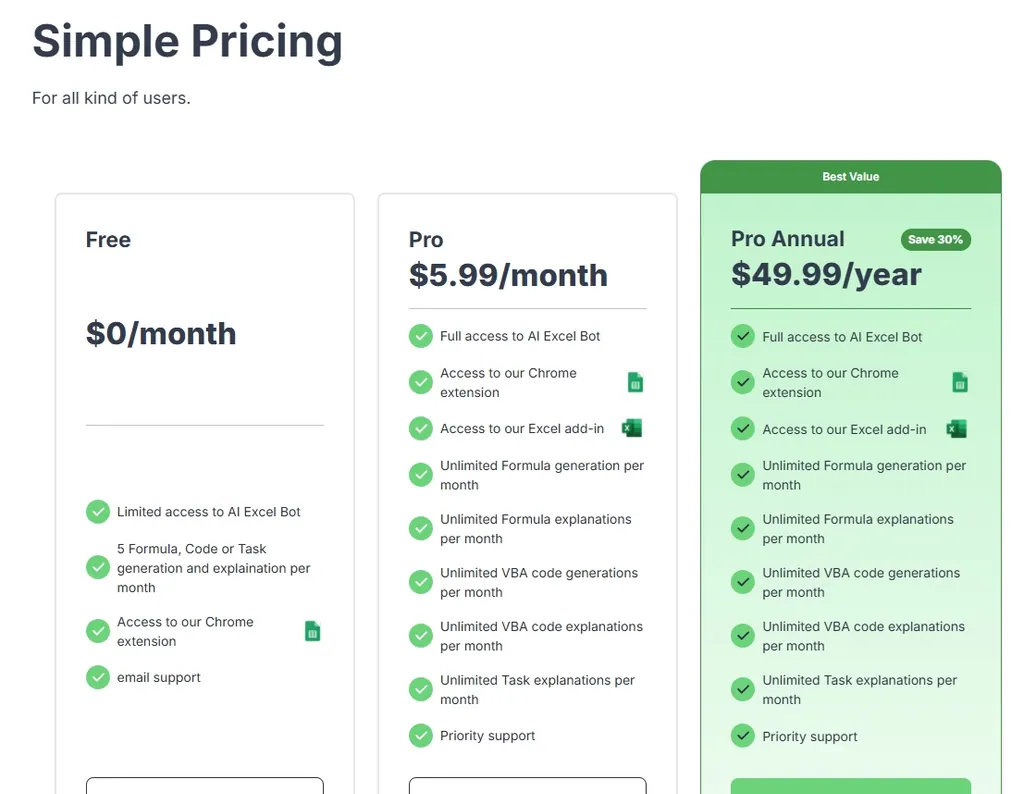Click checkmark next to Limited access to AI Excel Bot
The width and height of the screenshot is (1024, 794).
click(x=98, y=512)
